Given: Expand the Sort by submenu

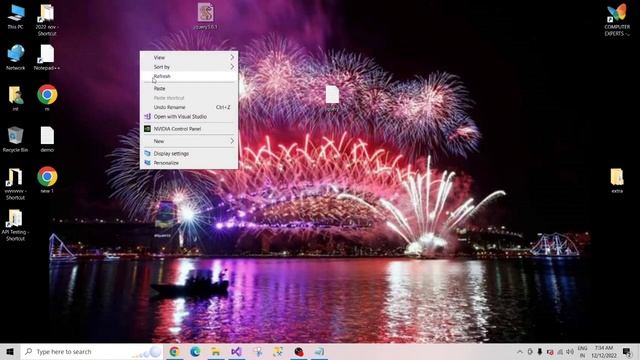Looking at the screenshot, I should click(x=189, y=67).
